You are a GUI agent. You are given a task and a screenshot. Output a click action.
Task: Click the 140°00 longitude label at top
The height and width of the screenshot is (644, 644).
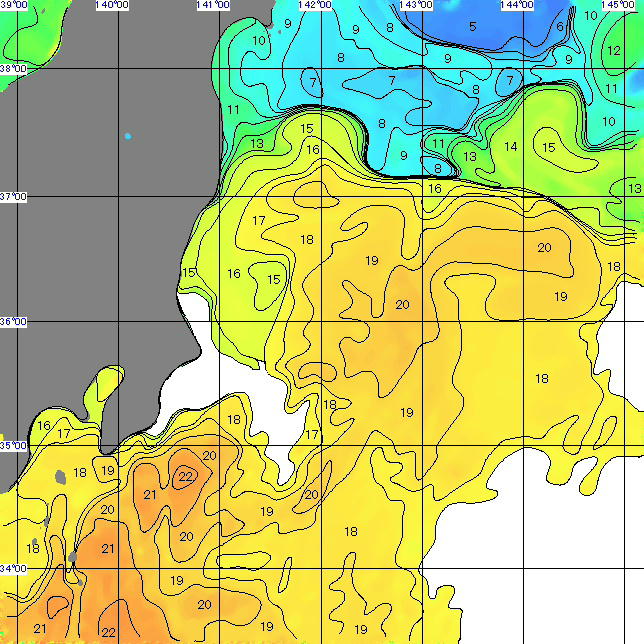tap(111, 5)
